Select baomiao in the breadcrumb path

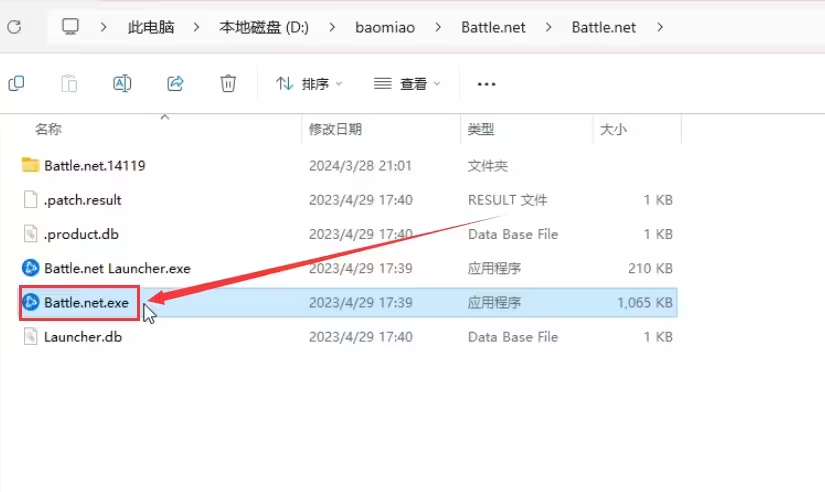(385, 27)
